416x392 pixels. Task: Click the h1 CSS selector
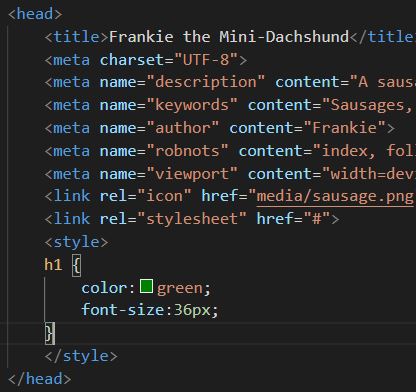(x=53, y=265)
